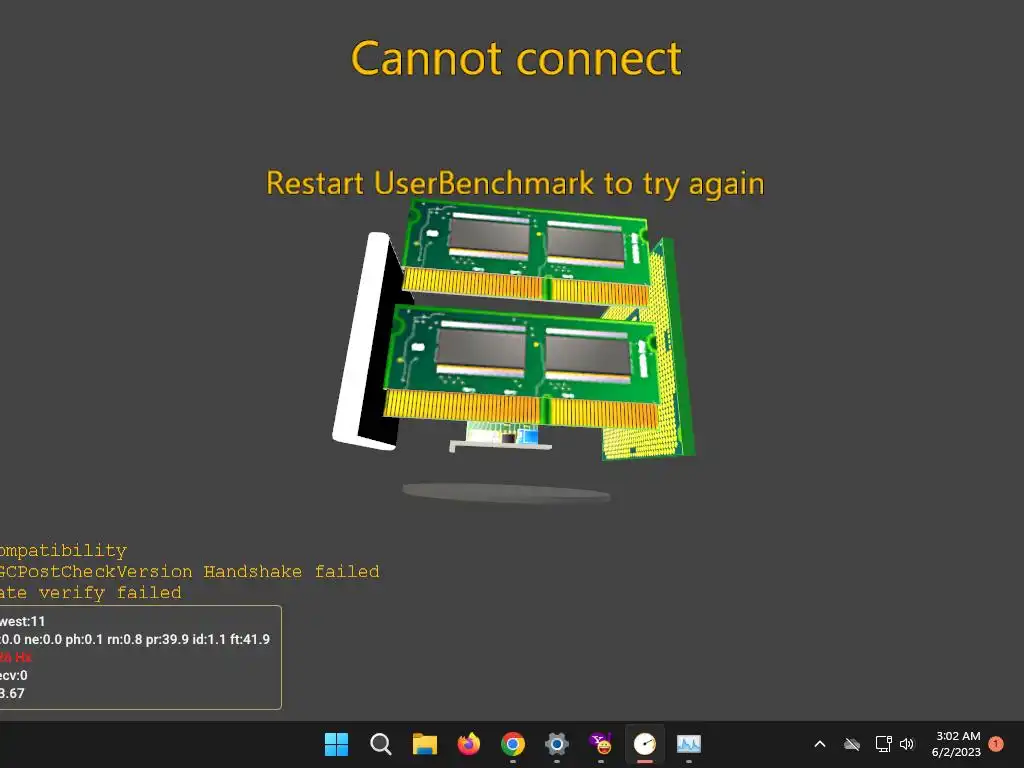Open the Windows Start menu
Screen dimensions: 1024x768
[x=336, y=744]
